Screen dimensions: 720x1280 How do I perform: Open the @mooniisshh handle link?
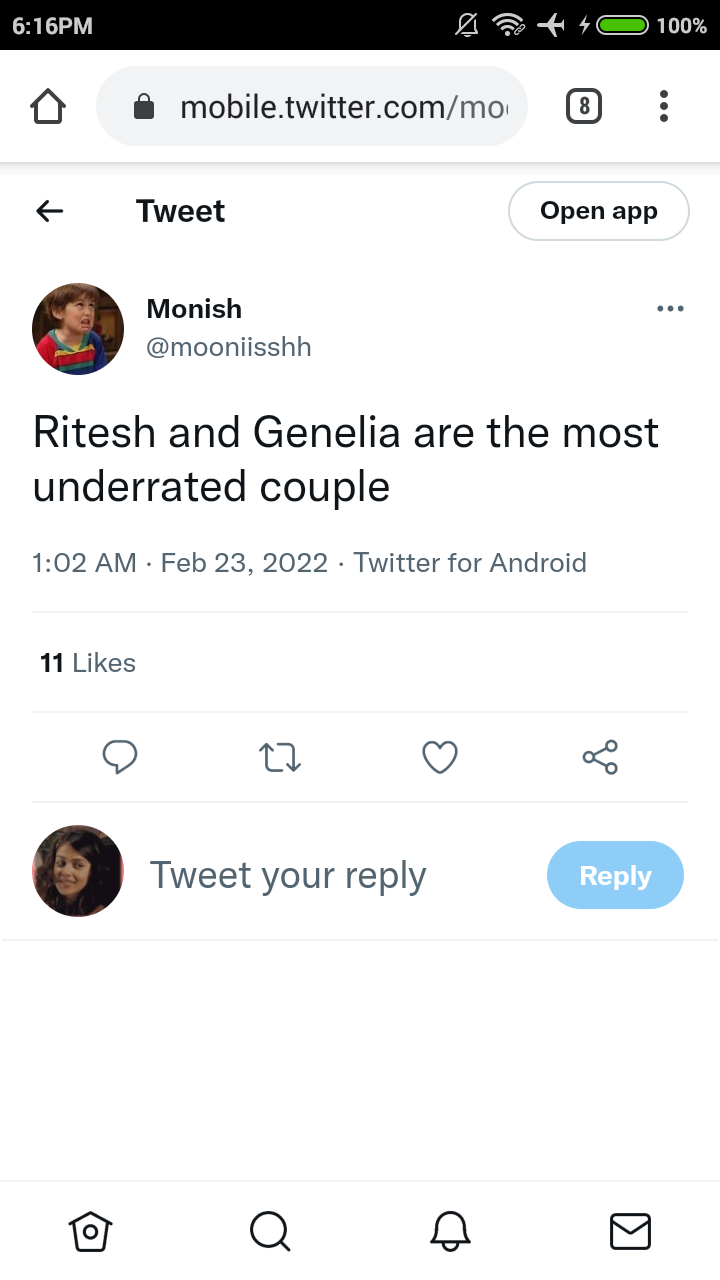tap(229, 347)
